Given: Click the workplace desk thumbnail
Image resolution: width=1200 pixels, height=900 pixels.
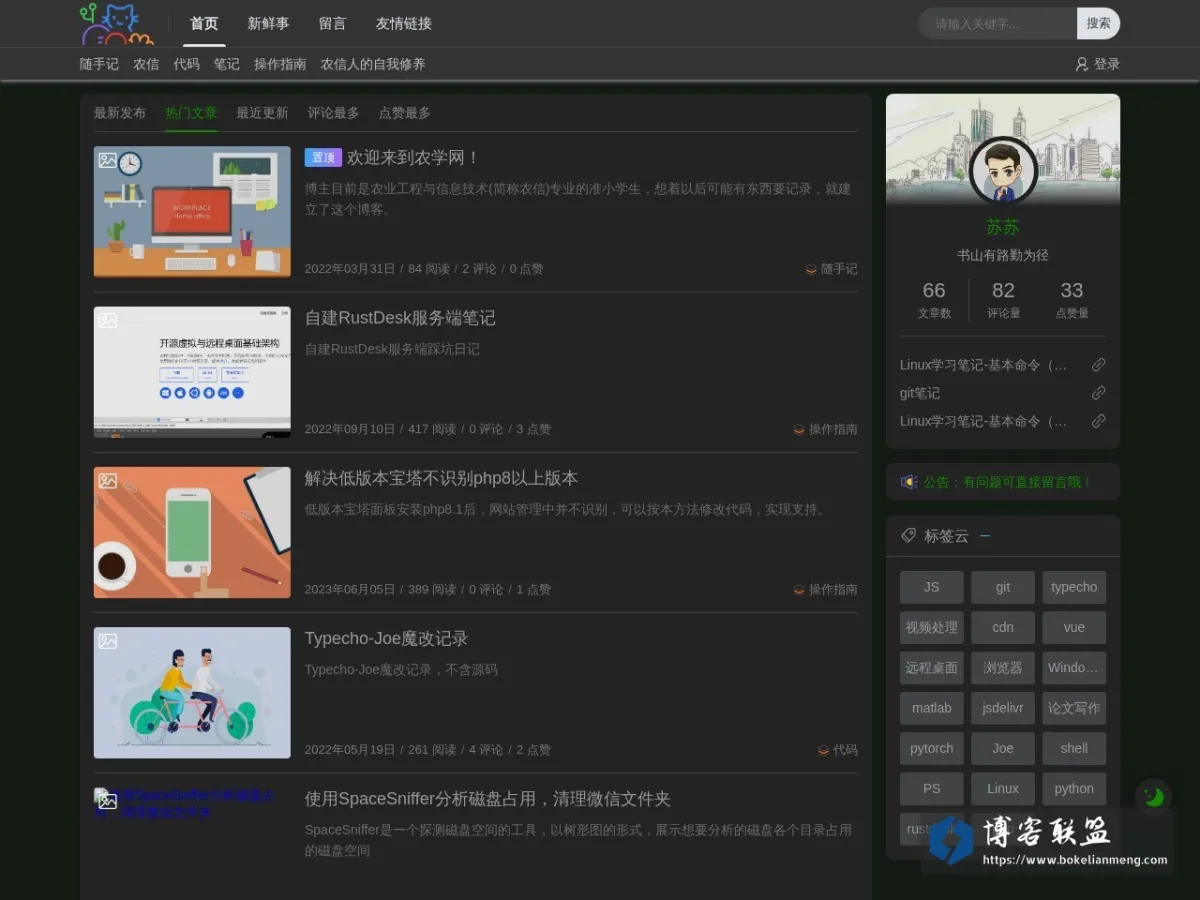Looking at the screenshot, I should click(x=192, y=212).
